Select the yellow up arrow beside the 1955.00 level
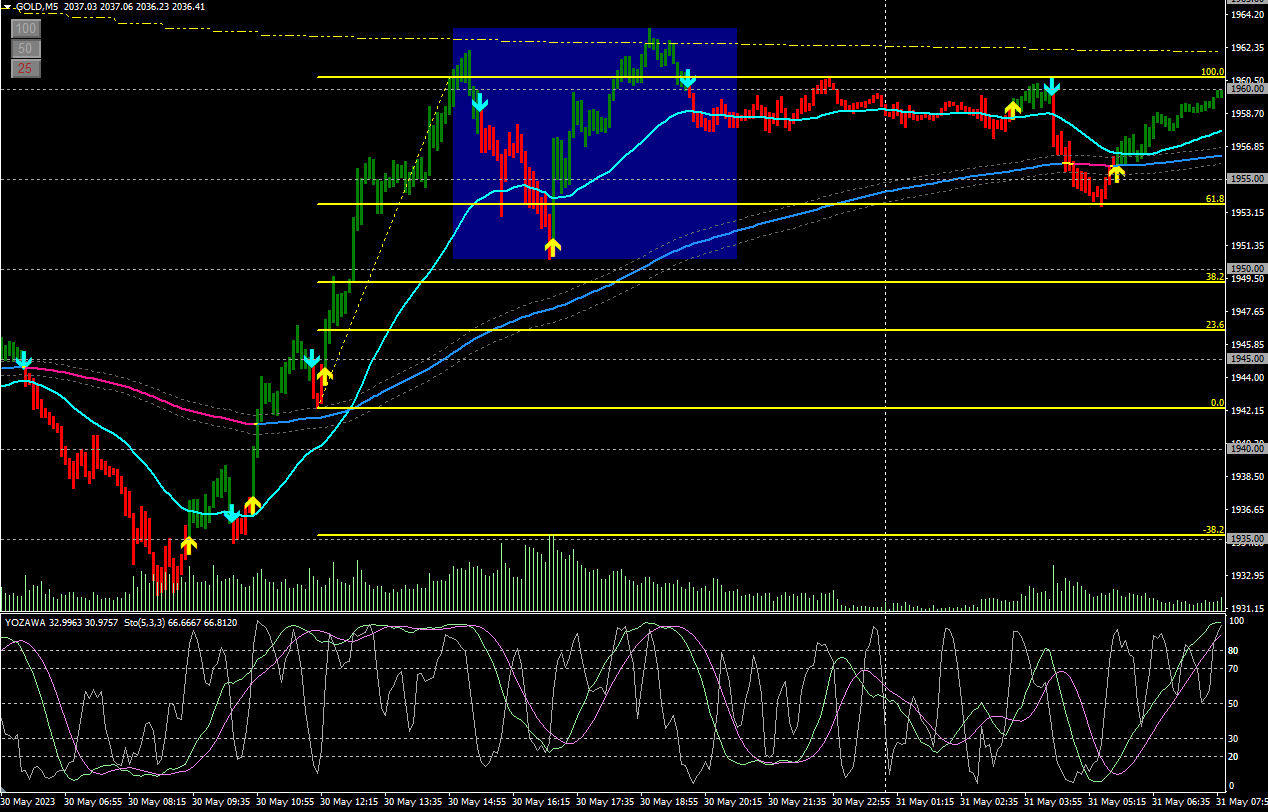 [1116, 172]
